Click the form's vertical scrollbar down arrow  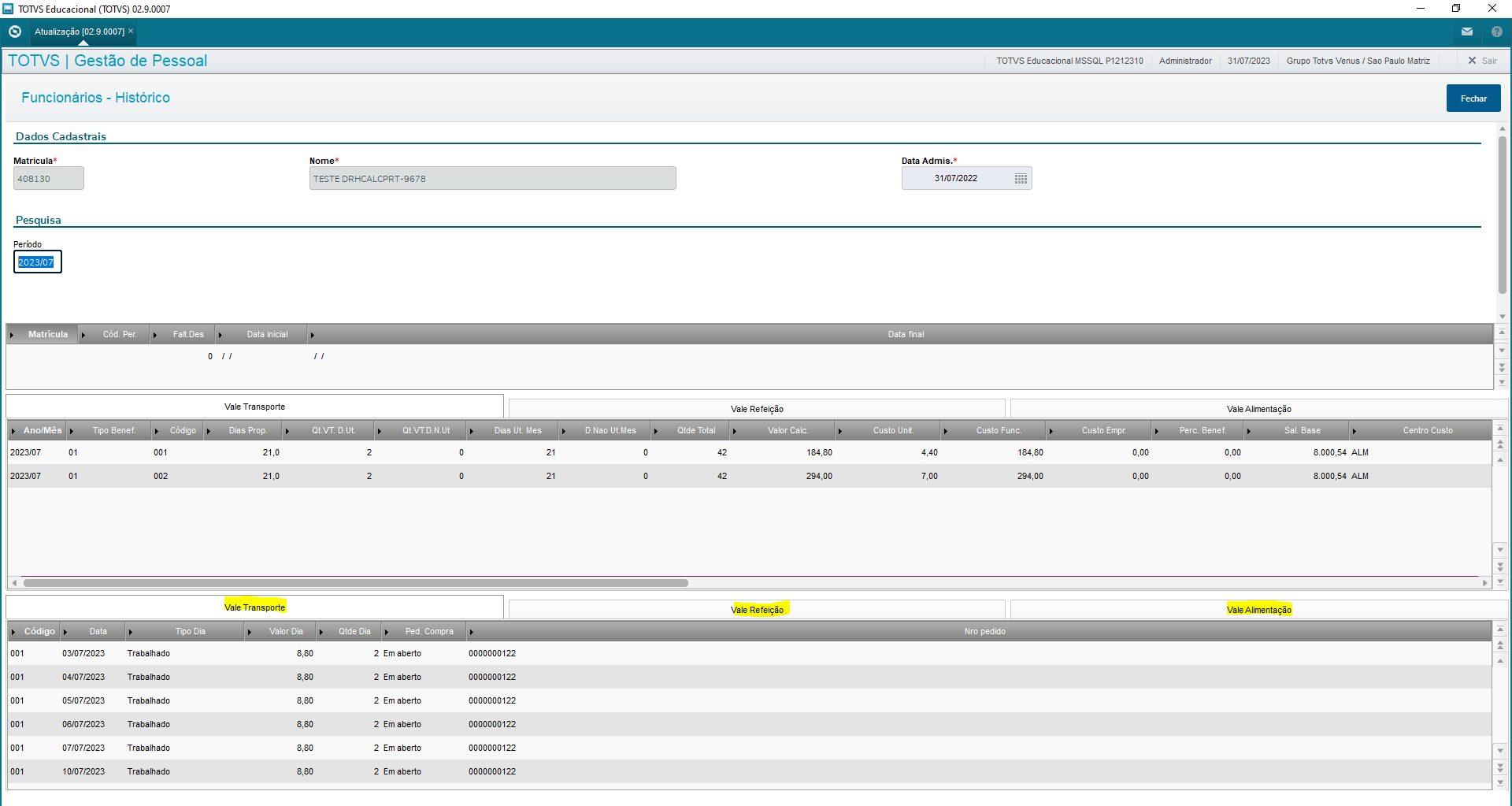pos(1503,317)
